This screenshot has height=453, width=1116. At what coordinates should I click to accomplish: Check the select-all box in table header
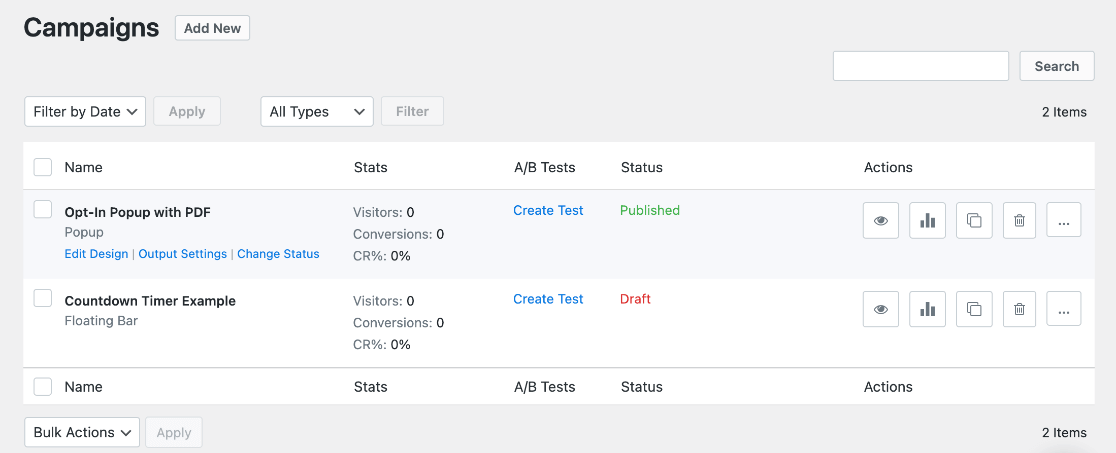tap(43, 167)
